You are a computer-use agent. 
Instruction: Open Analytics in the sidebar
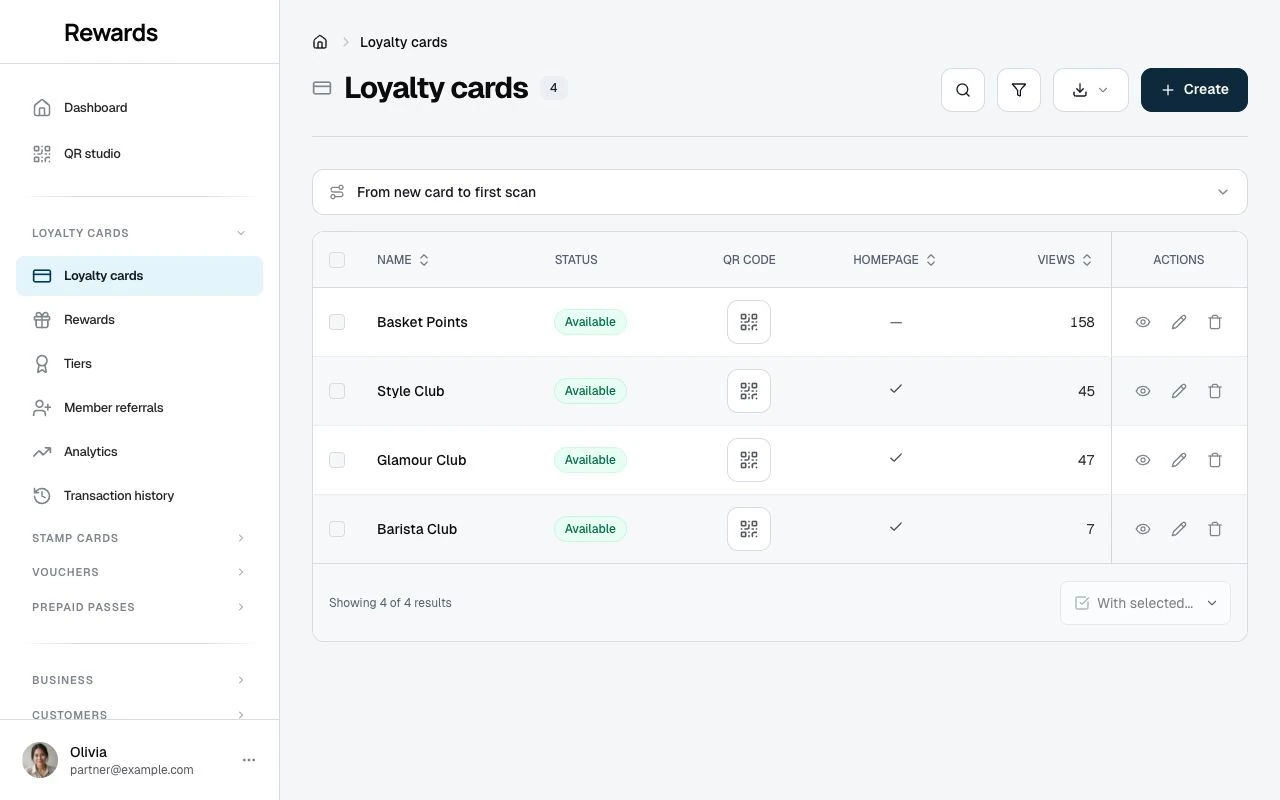(139, 452)
